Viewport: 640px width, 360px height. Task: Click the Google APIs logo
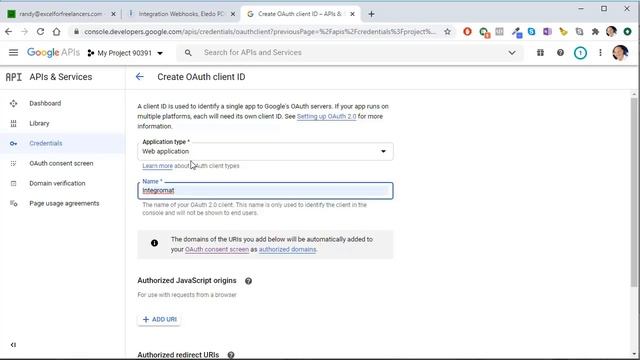pyautogui.click(x=53, y=53)
